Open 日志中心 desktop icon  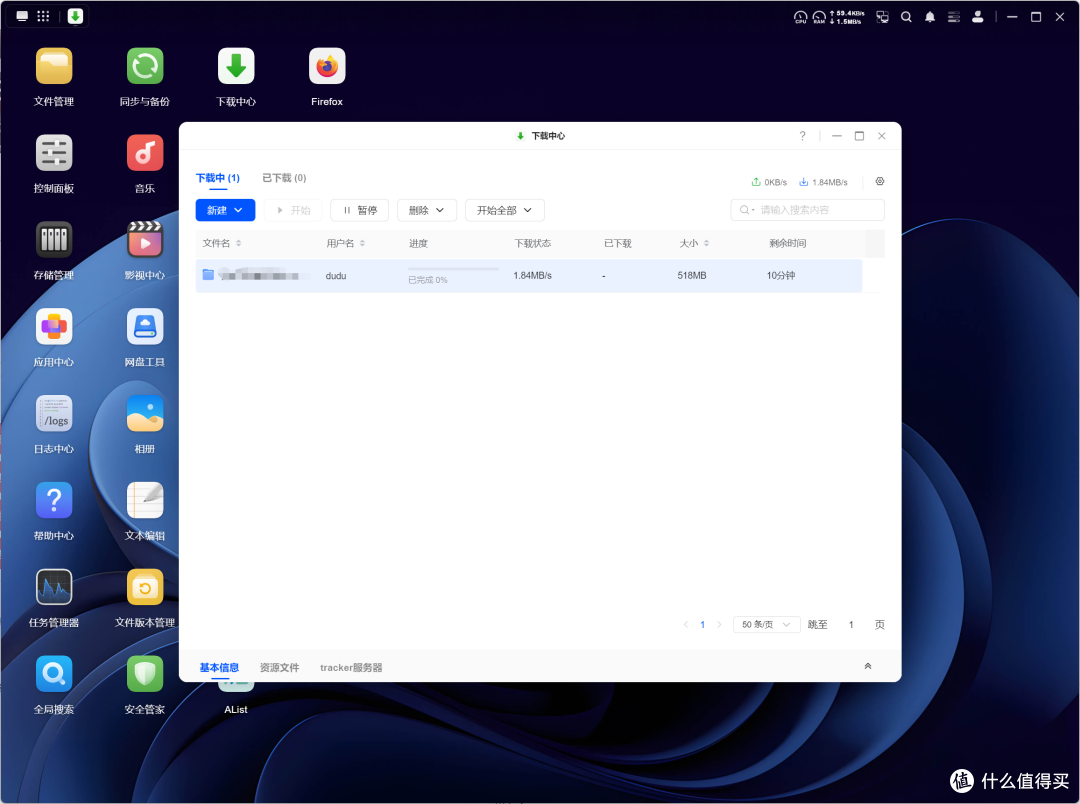[54, 413]
